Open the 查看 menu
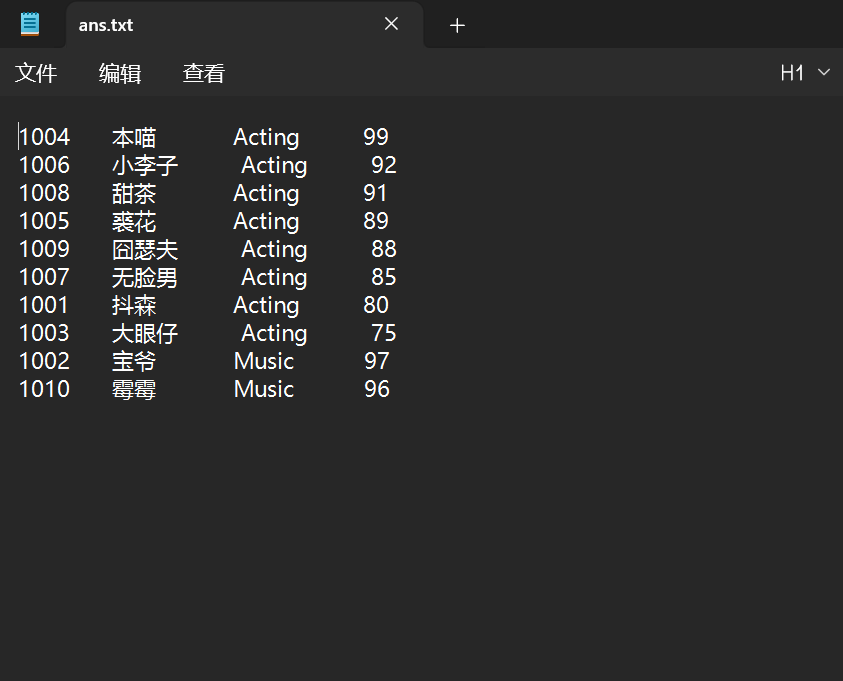This screenshot has height=681, width=843. (x=203, y=73)
